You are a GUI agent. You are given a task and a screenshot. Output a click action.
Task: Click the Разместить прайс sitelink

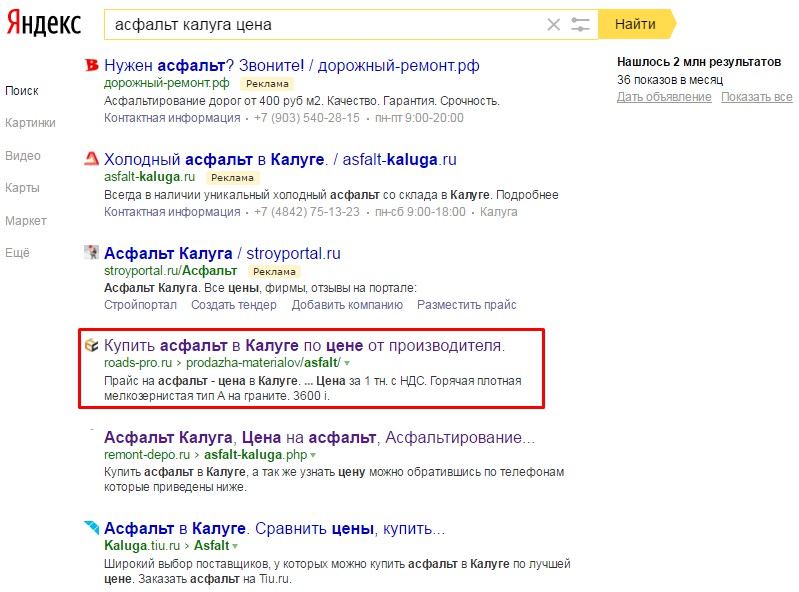click(467, 305)
